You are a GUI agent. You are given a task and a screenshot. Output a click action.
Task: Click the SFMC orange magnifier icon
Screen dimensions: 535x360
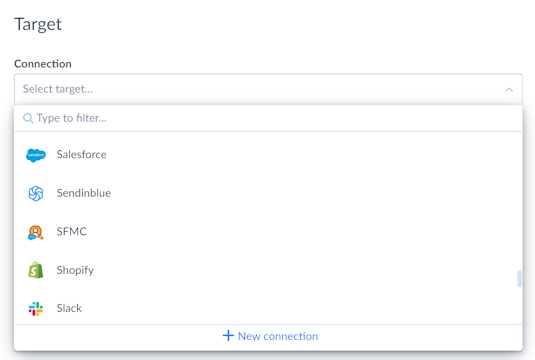[35, 232]
